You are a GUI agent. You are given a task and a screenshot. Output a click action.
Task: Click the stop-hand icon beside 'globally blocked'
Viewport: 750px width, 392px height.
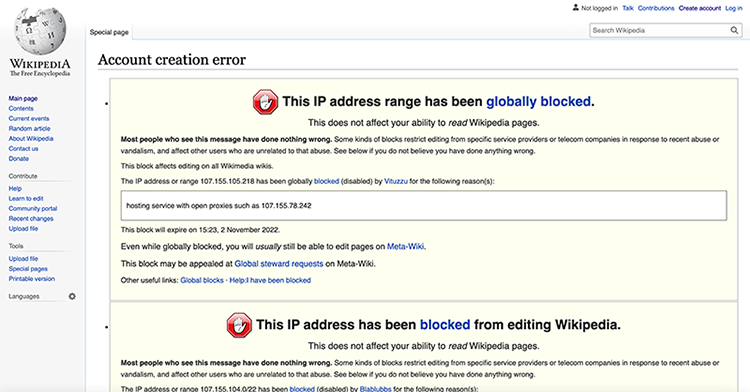[265, 102]
